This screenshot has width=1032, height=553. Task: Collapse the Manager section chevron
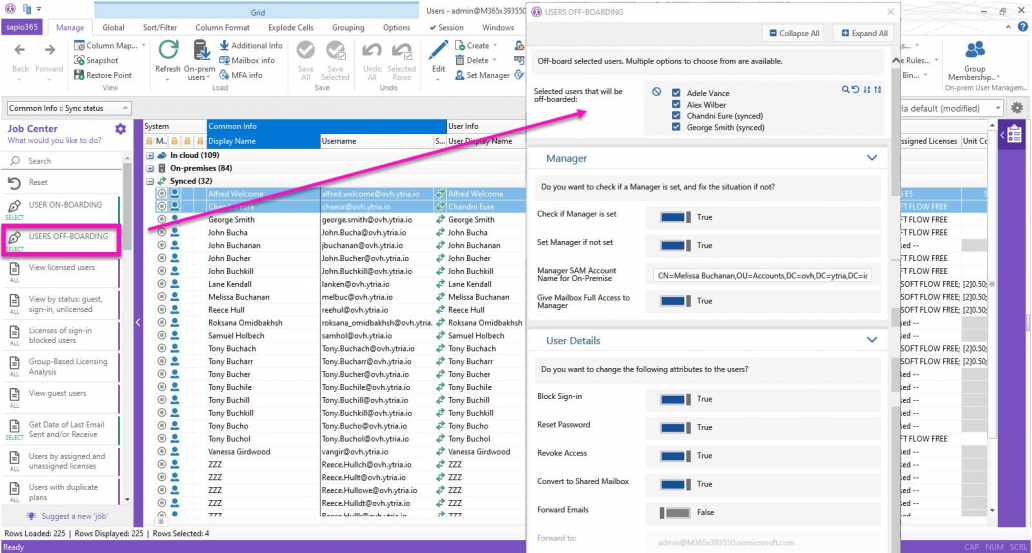(872, 158)
